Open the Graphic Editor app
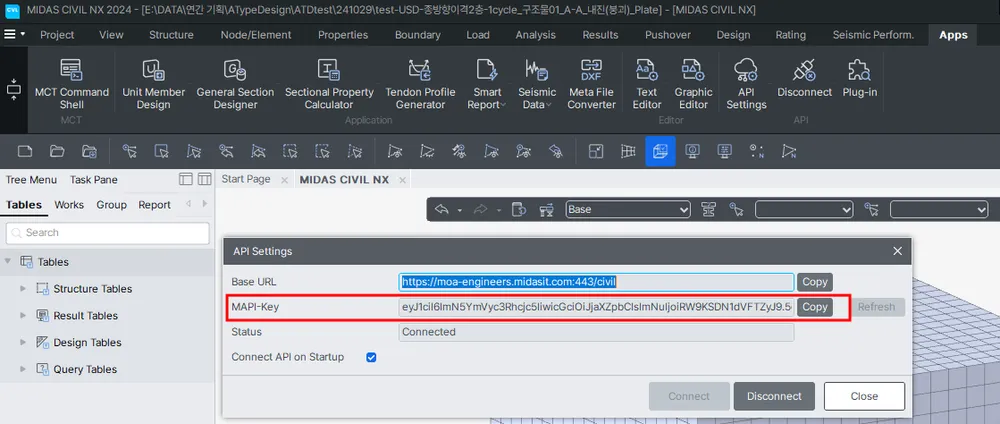This screenshot has height=424, width=1000. [693, 84]
